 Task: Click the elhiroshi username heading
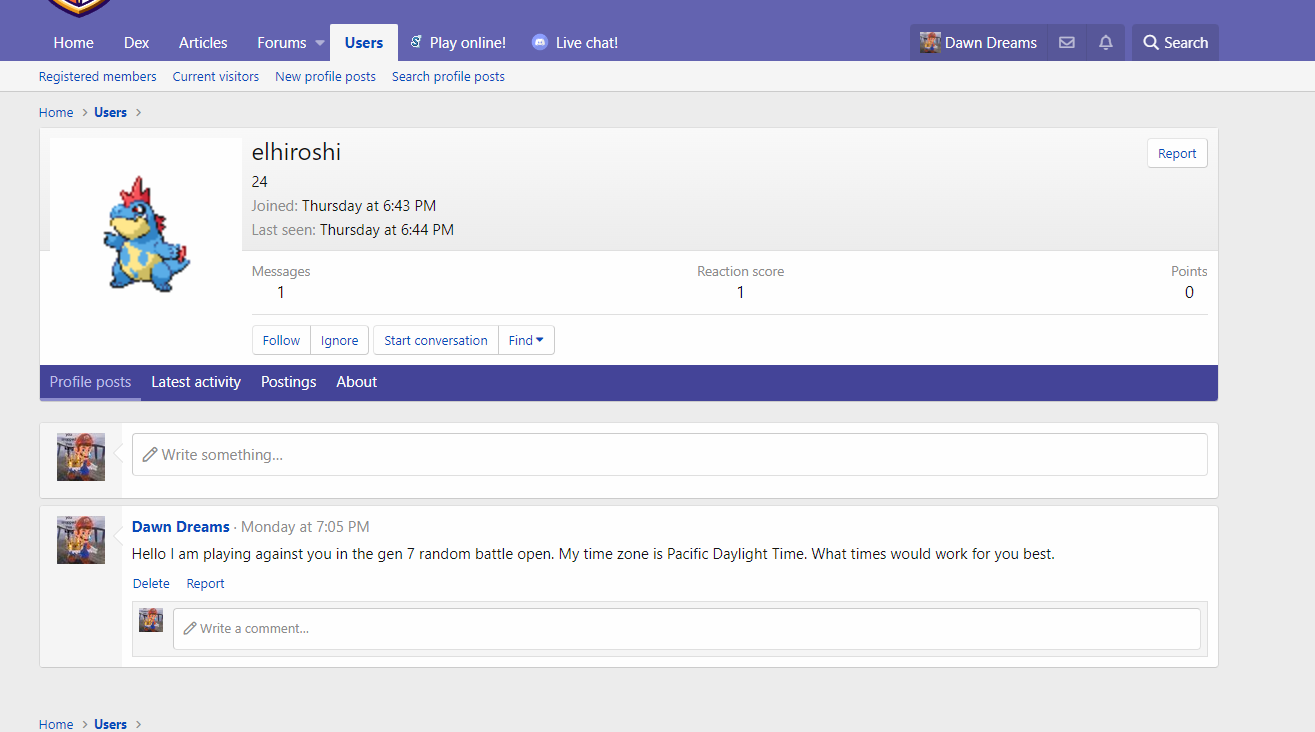tap(296, 153)
